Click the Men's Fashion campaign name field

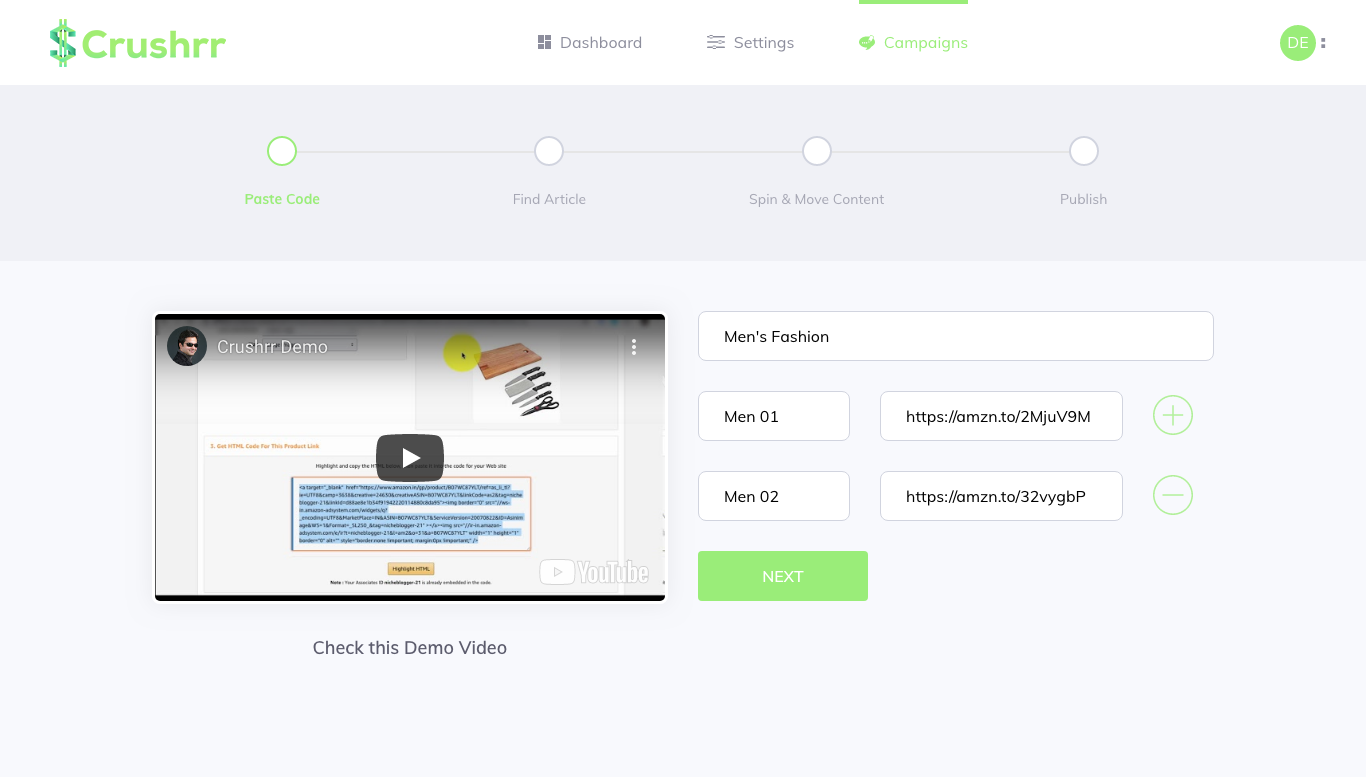[955, 336]
